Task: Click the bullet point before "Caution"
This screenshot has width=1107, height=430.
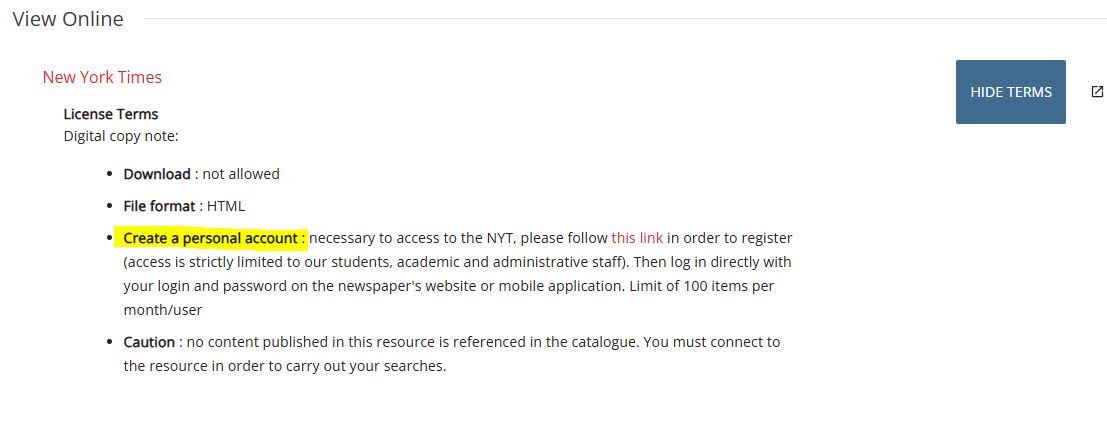Action: click(x=110, y=342)
